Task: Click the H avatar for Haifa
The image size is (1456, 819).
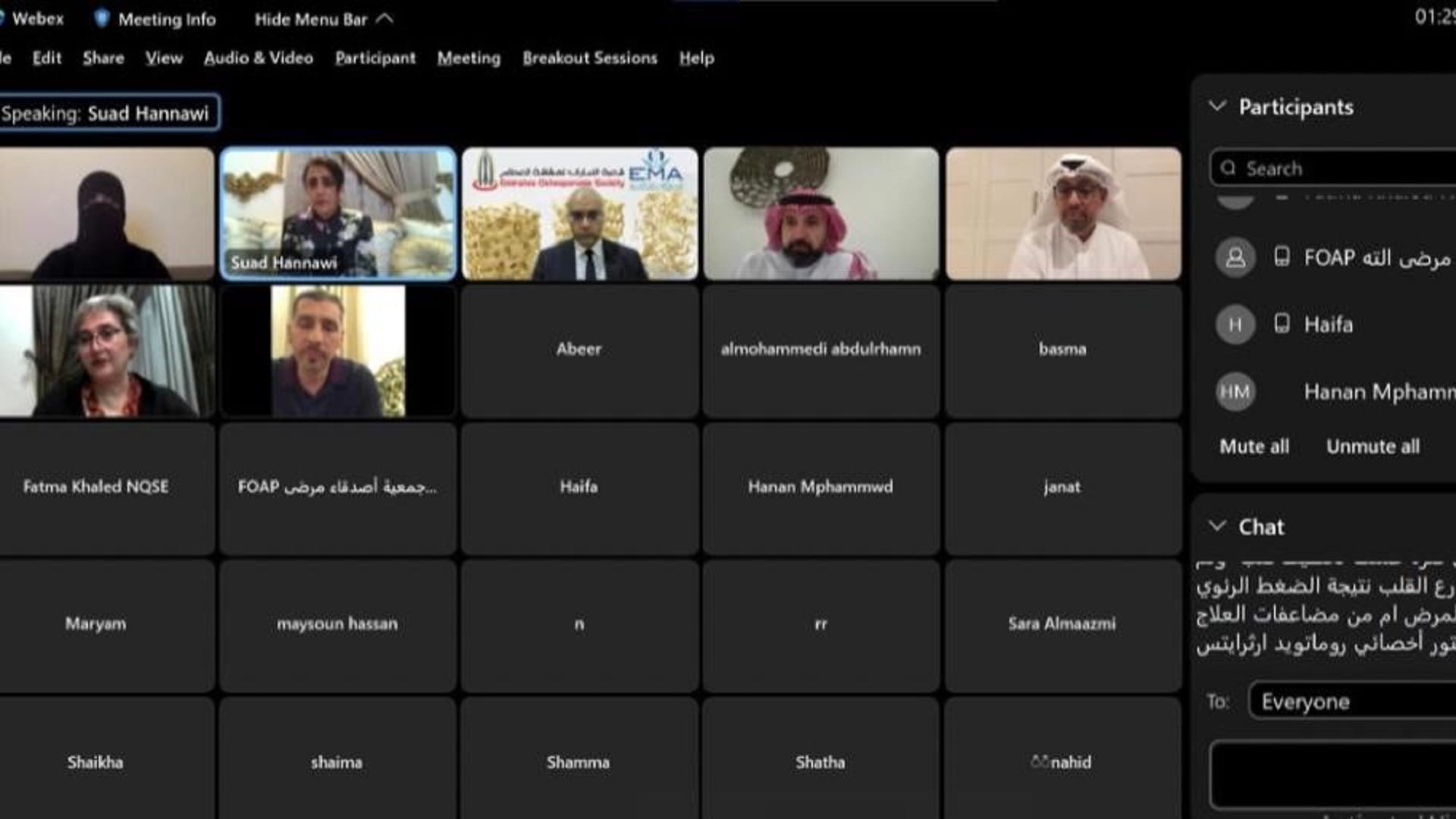Action: pos(1235,325)
